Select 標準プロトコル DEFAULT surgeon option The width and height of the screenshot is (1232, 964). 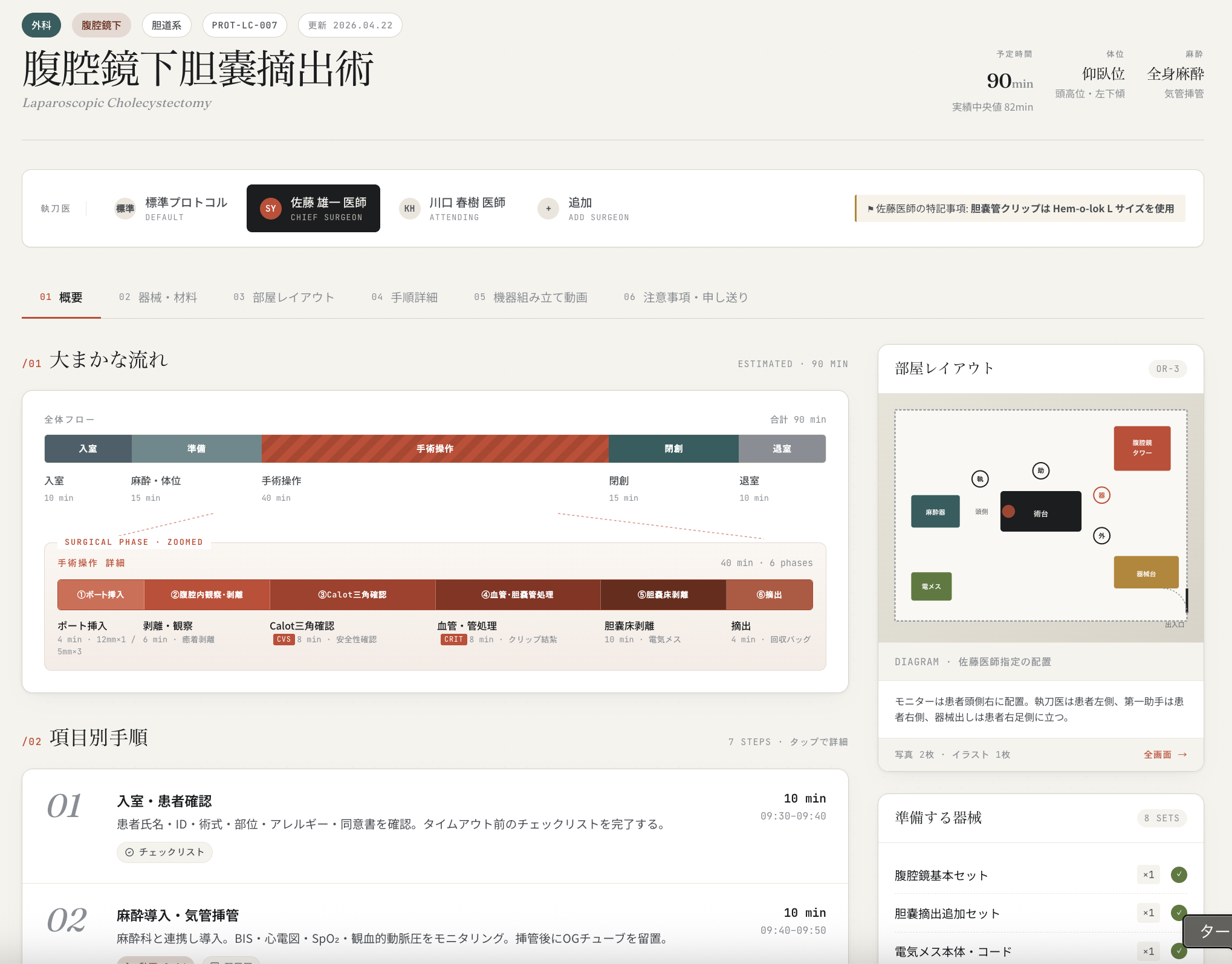pyautogui.click(x=171, y=209)
